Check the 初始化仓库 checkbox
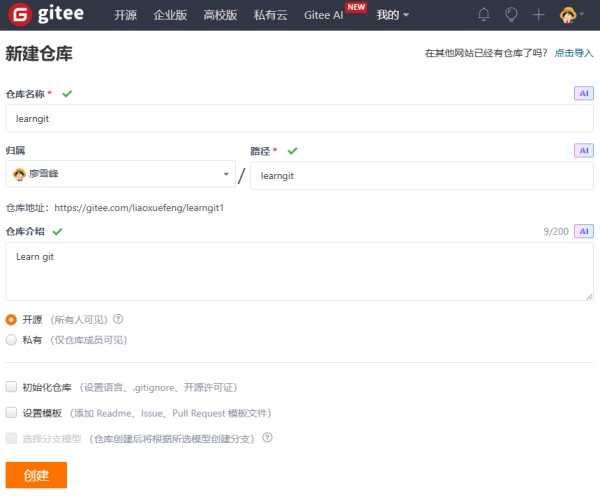The image size is (600, 496). point(11,387)
